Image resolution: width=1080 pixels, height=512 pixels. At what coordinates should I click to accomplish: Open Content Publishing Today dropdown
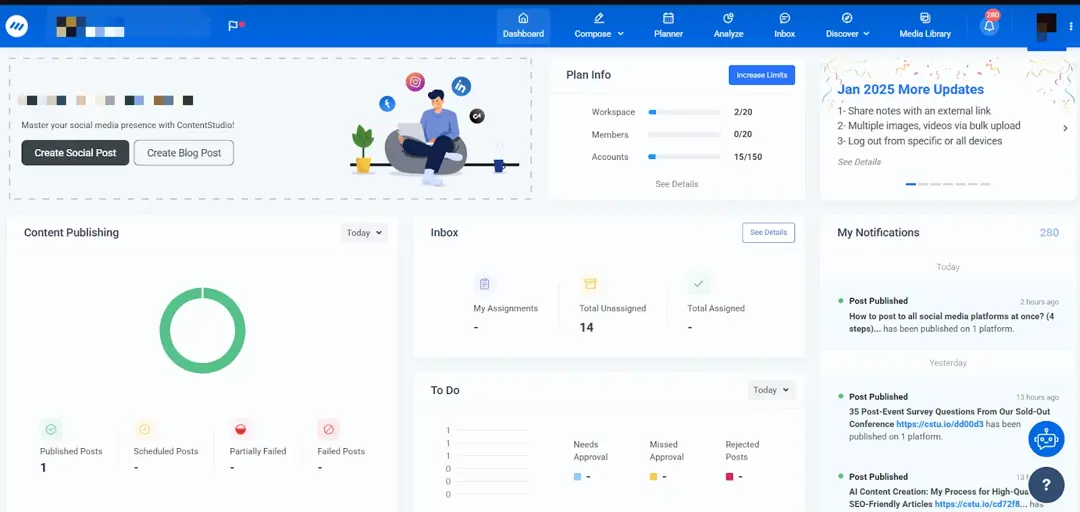(x=364, y=233)
